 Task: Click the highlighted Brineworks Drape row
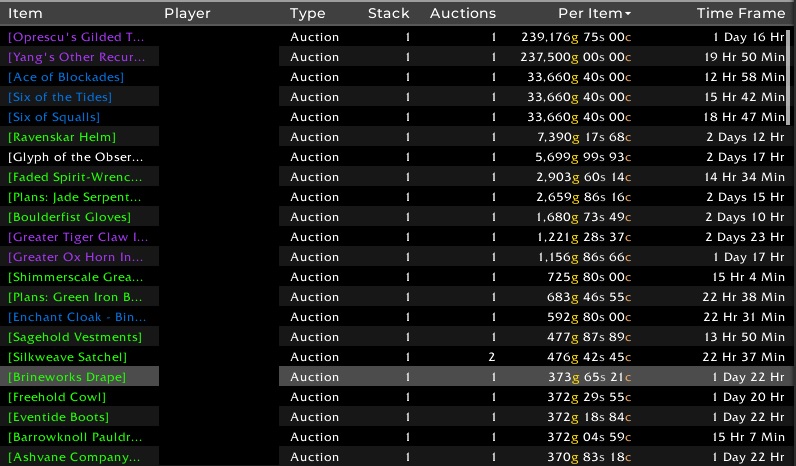tap(67, 377)
